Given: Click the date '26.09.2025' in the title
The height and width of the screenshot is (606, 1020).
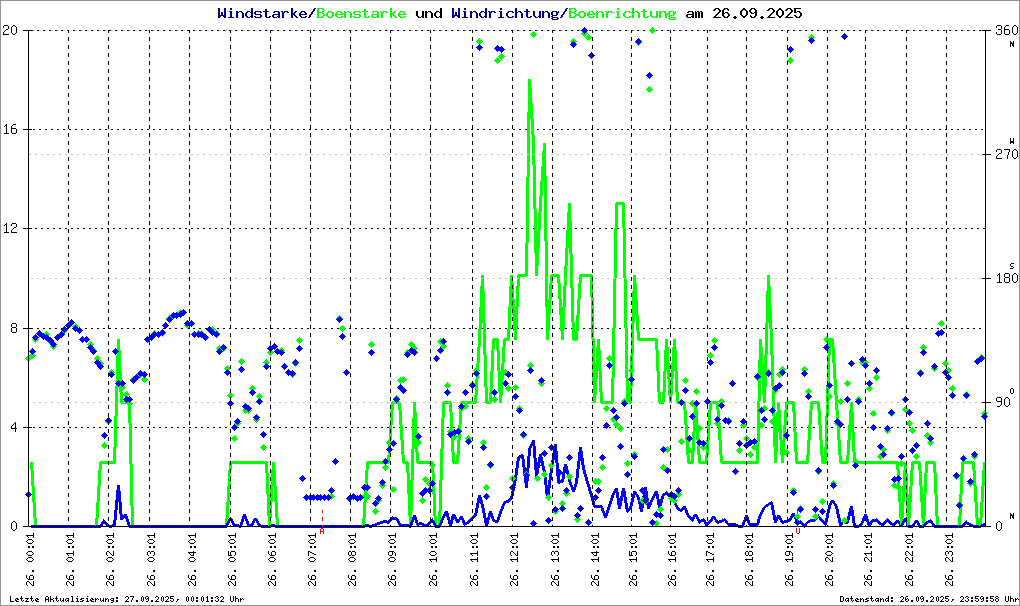Looking at the screenshot, I should point(757,13).
